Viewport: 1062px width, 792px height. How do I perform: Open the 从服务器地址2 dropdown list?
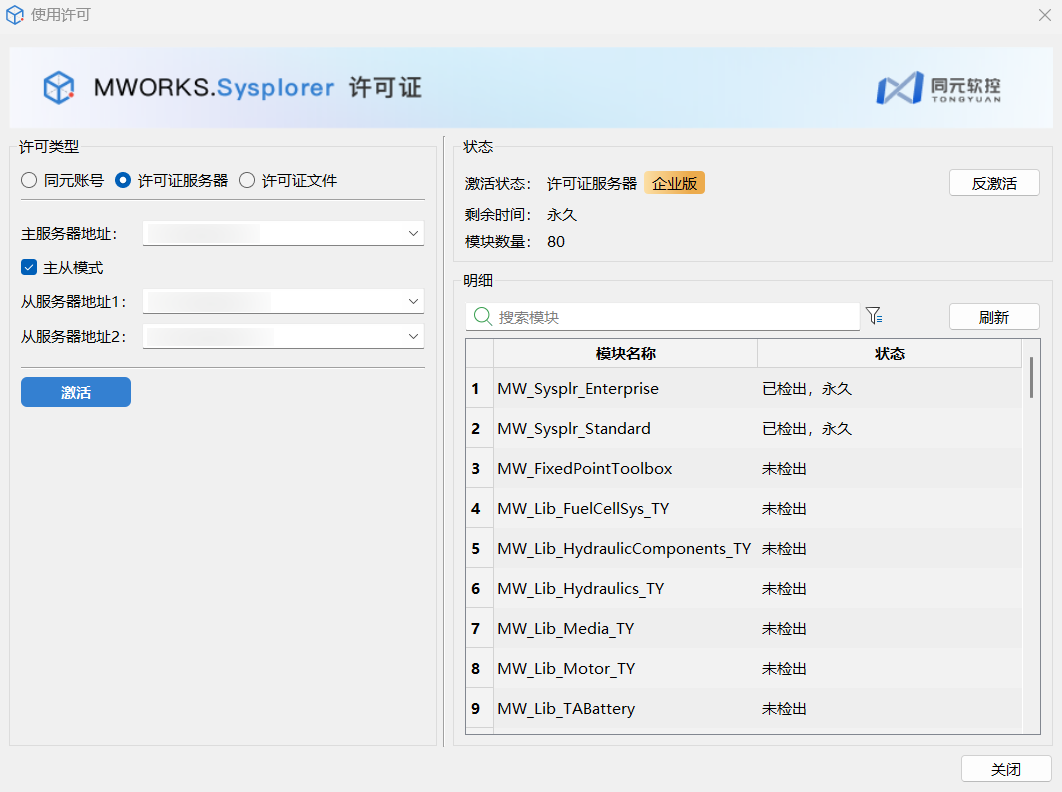click(413, 336)
